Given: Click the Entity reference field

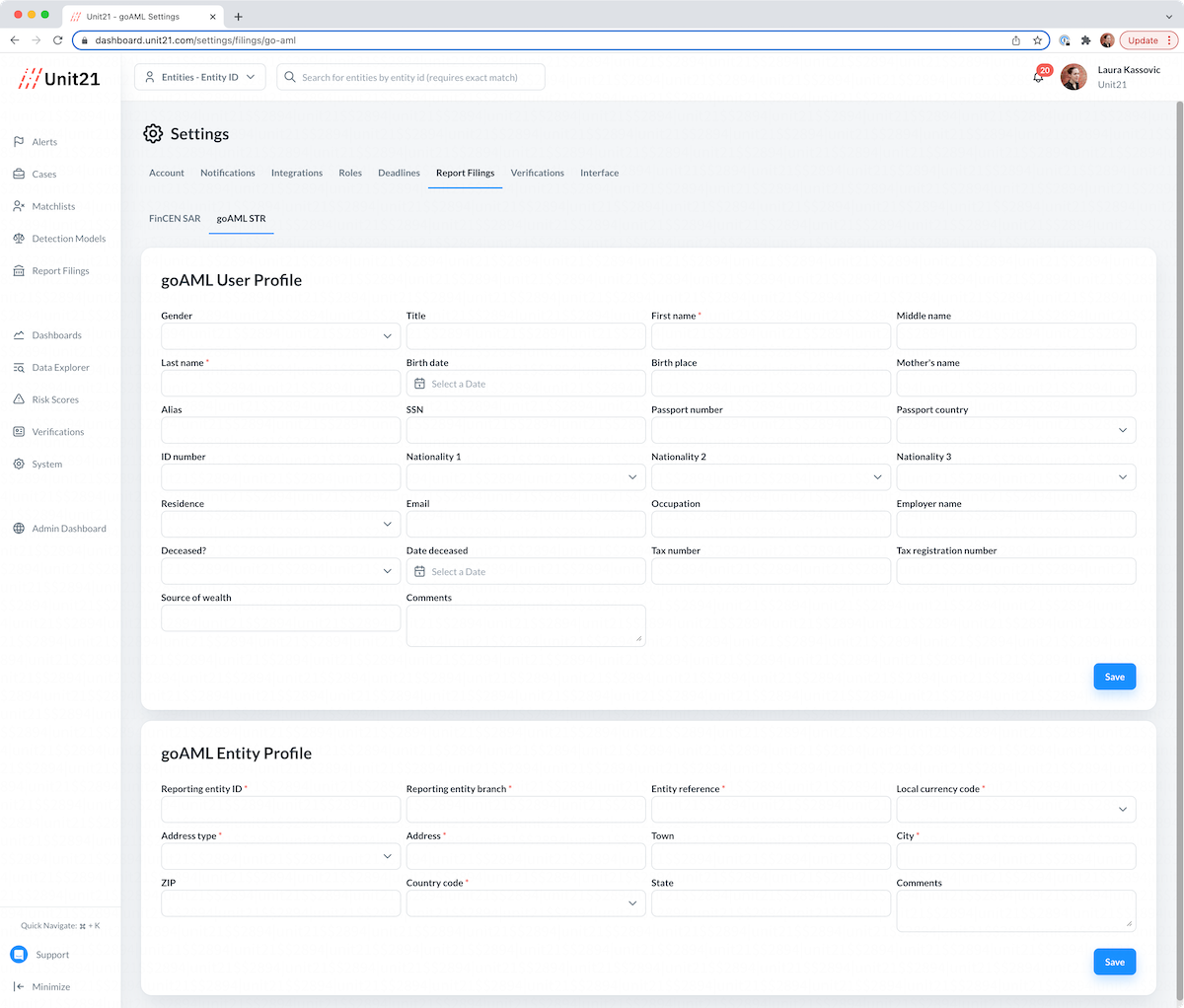Looking at the screenshot, I should (x=771, y=809).
